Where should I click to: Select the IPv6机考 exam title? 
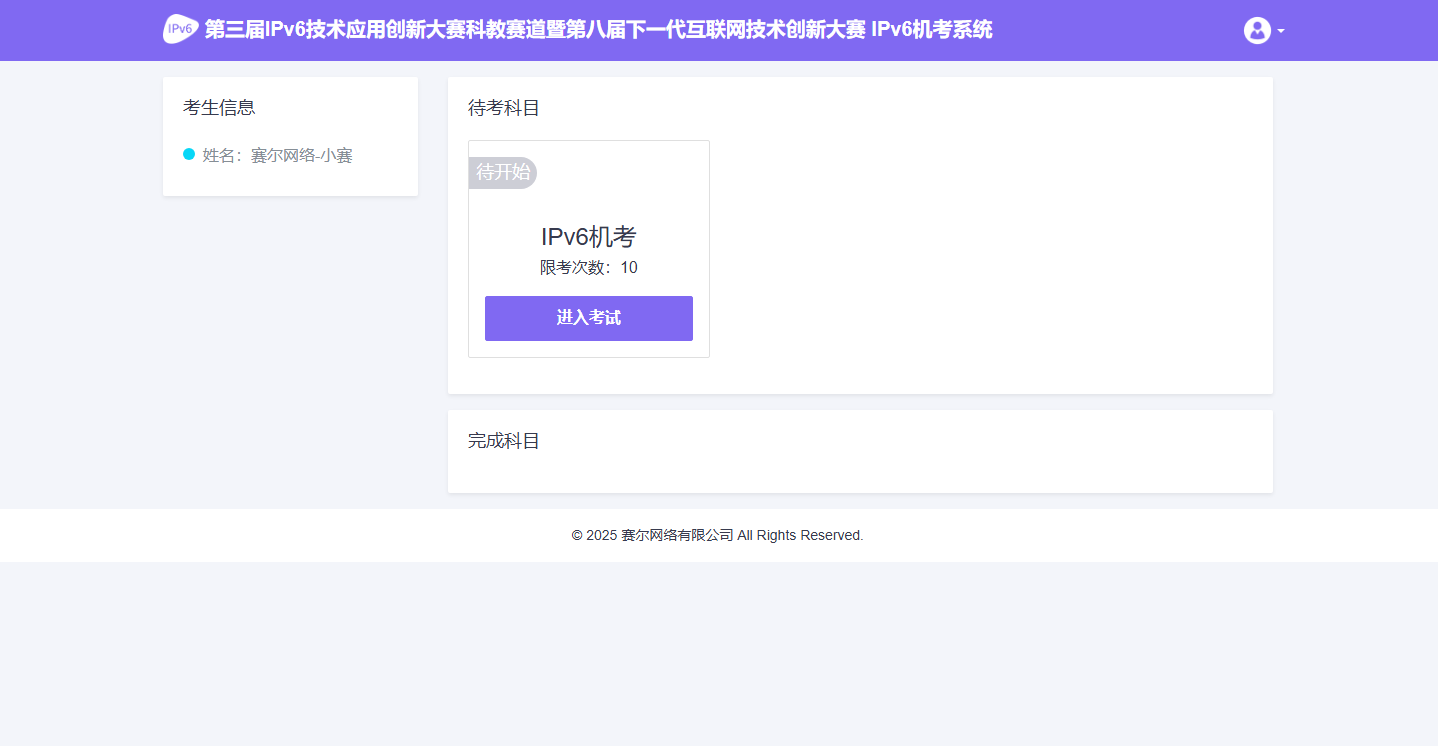pos(588,237)
